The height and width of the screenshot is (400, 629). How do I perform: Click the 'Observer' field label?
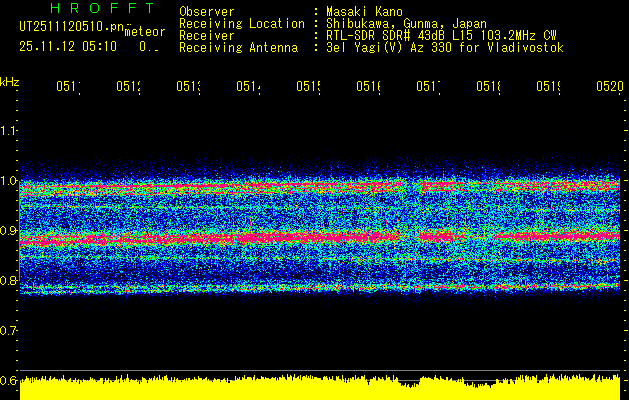[207, 12]
